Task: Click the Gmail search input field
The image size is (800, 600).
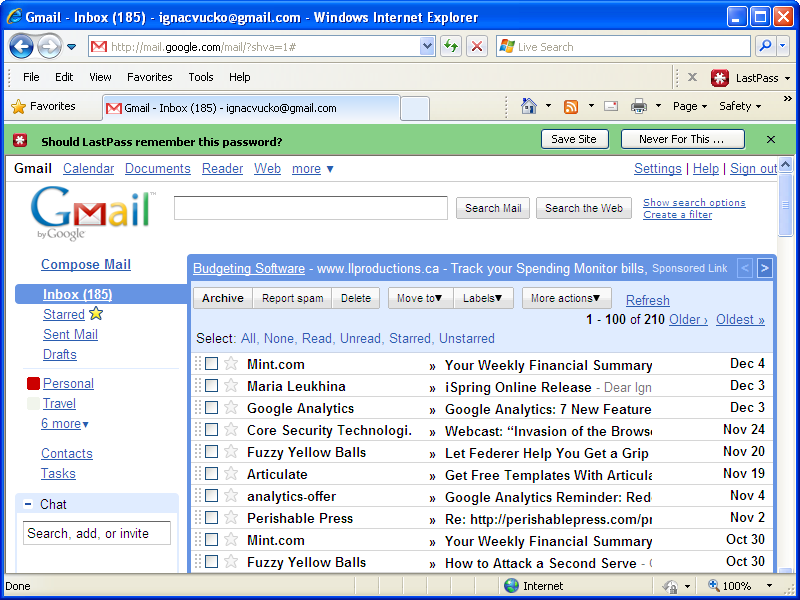Action: pos(311,208)
